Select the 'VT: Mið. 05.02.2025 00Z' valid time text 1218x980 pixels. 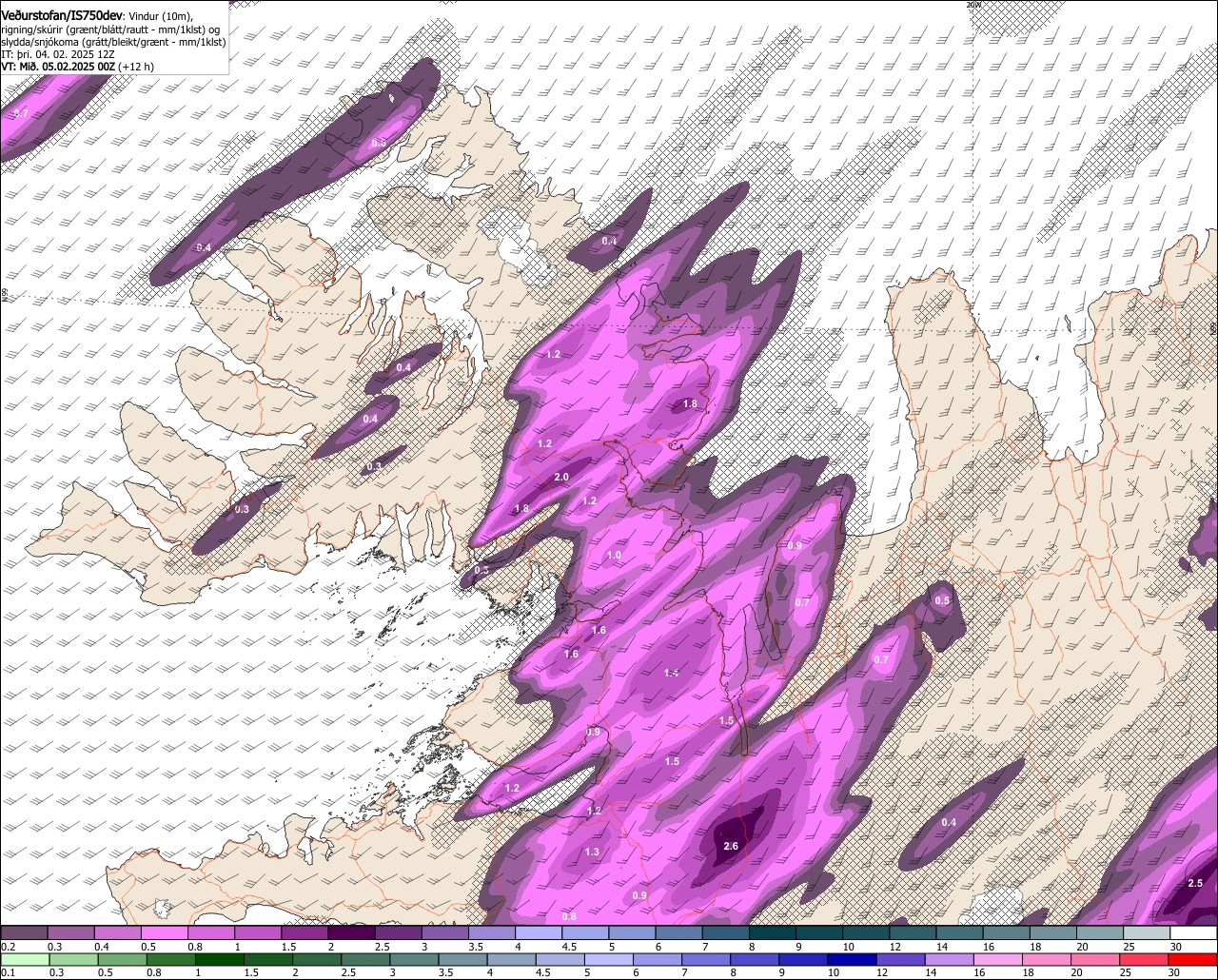59,67
